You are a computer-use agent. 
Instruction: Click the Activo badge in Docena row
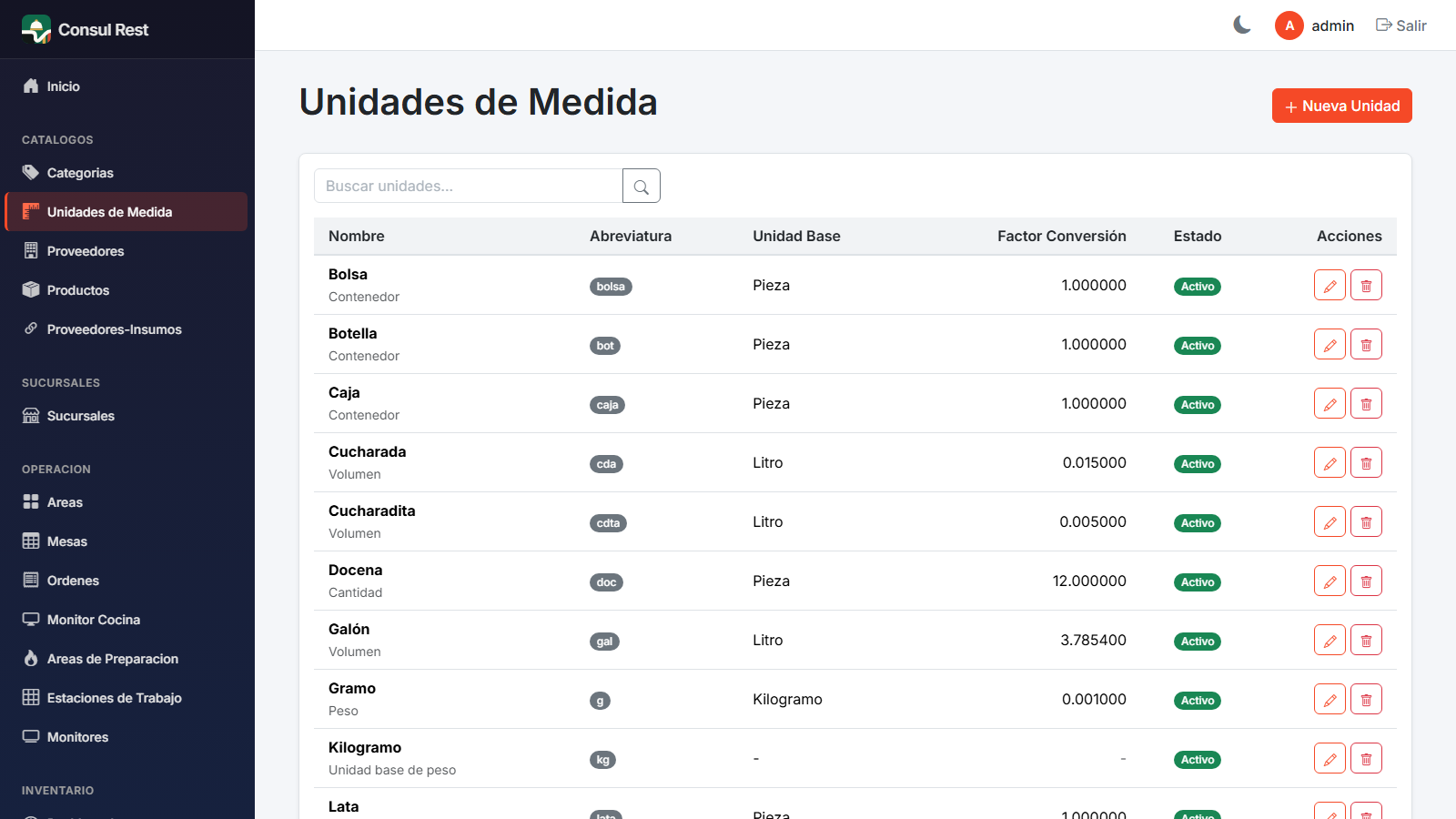[1198, 582]
